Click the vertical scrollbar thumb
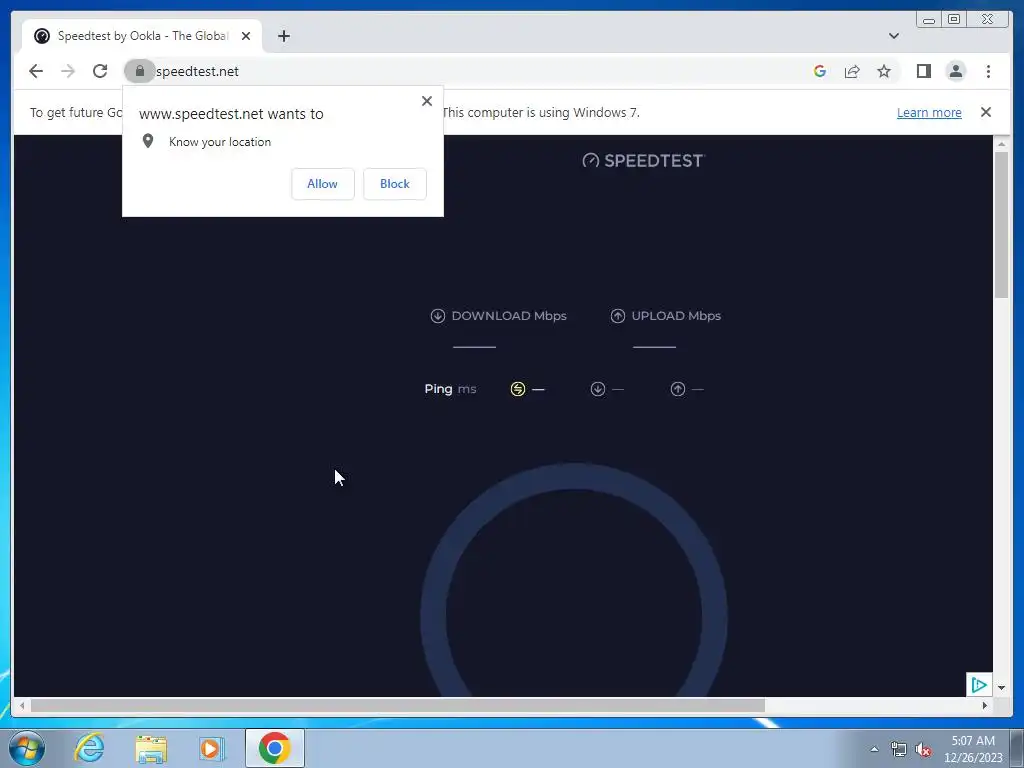 tap(1001, 225)
